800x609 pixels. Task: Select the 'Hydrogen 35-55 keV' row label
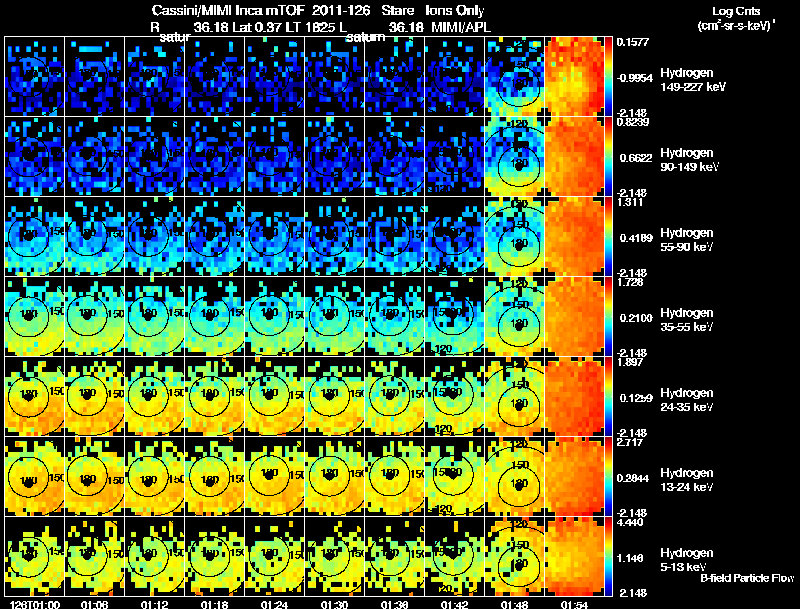coord(687,320)
